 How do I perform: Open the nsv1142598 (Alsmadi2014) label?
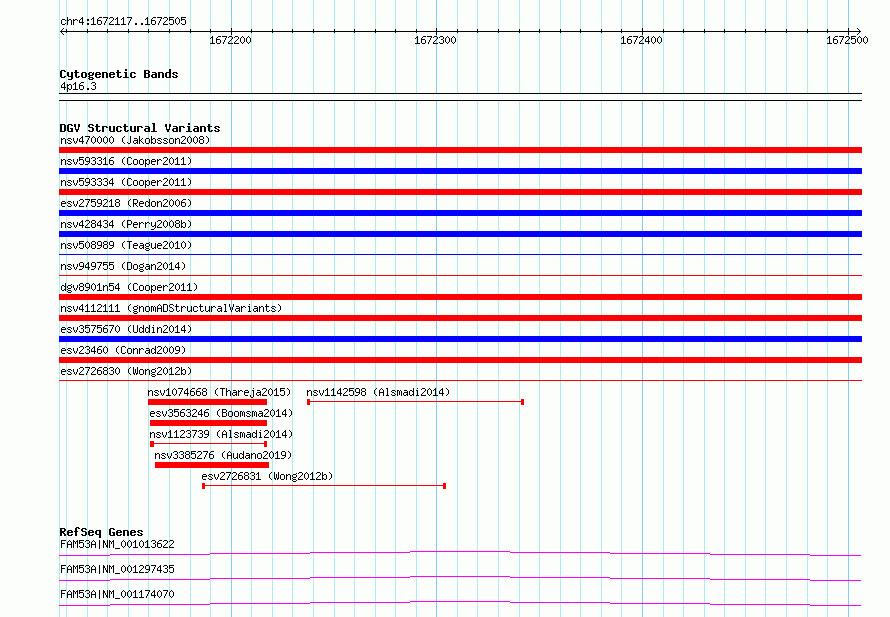(x=378, y=392)
